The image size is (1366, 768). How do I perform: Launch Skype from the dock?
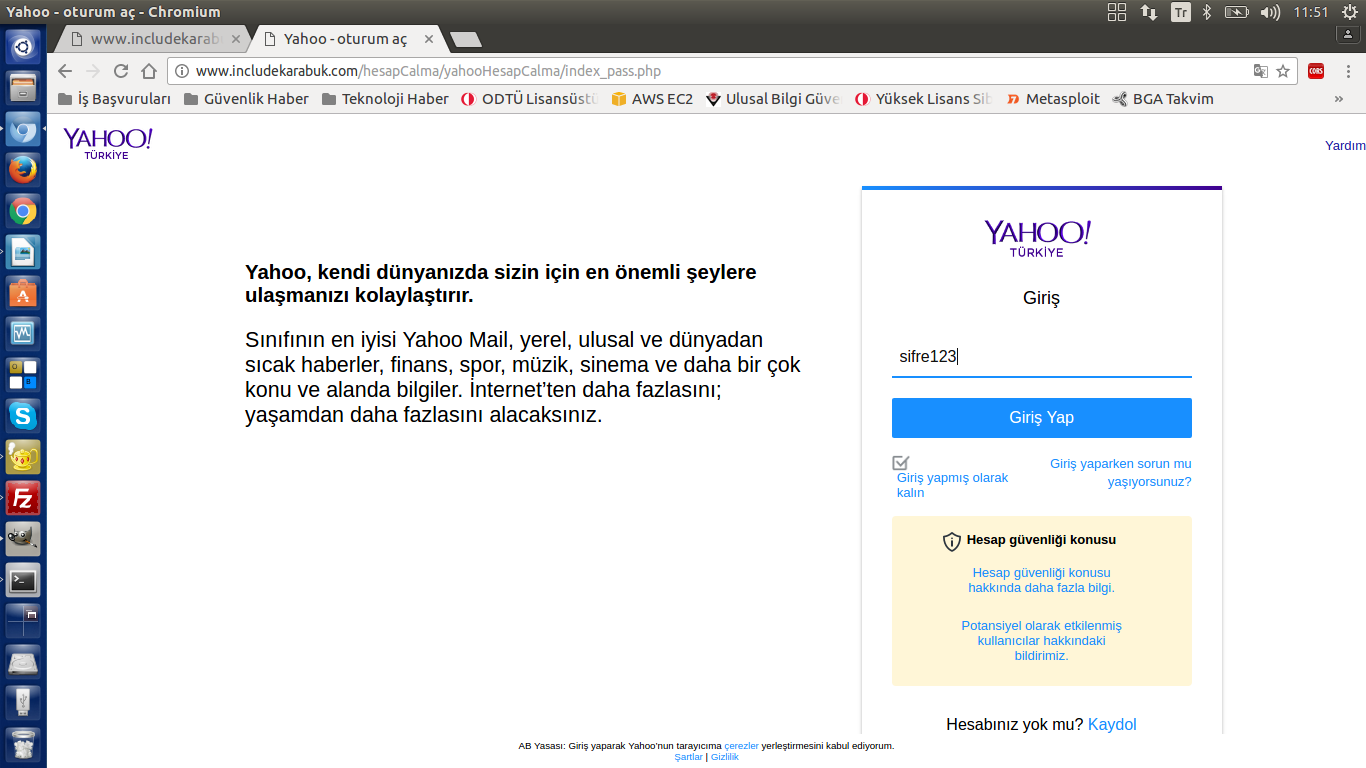tap(23, 416)
